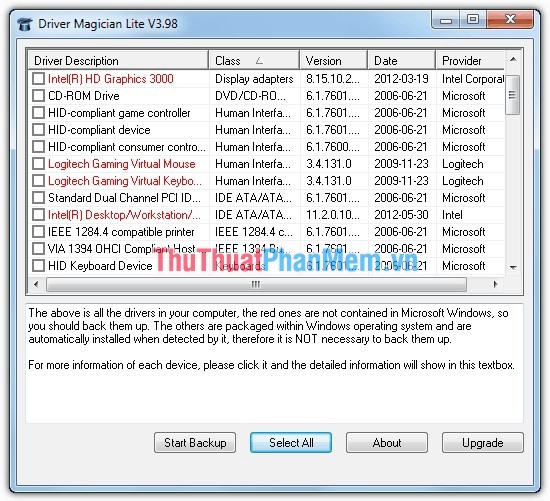Click the Display adapters class cell

click(254, 79)
